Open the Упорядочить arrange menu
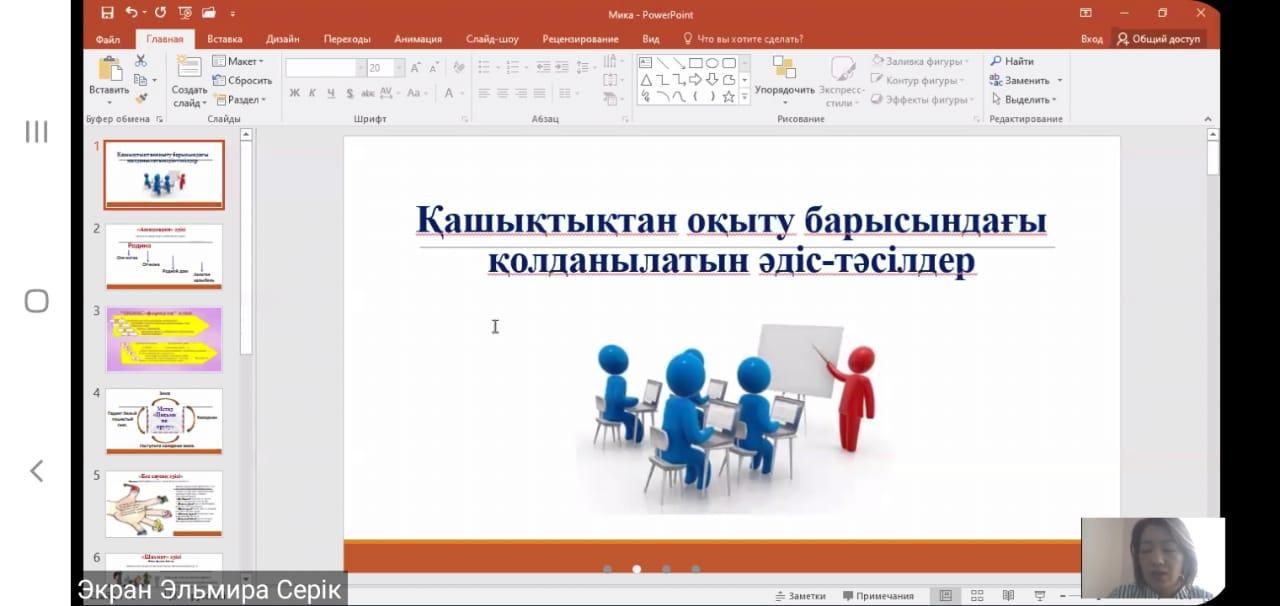The image size is (1280, 606). coord(785,81)
